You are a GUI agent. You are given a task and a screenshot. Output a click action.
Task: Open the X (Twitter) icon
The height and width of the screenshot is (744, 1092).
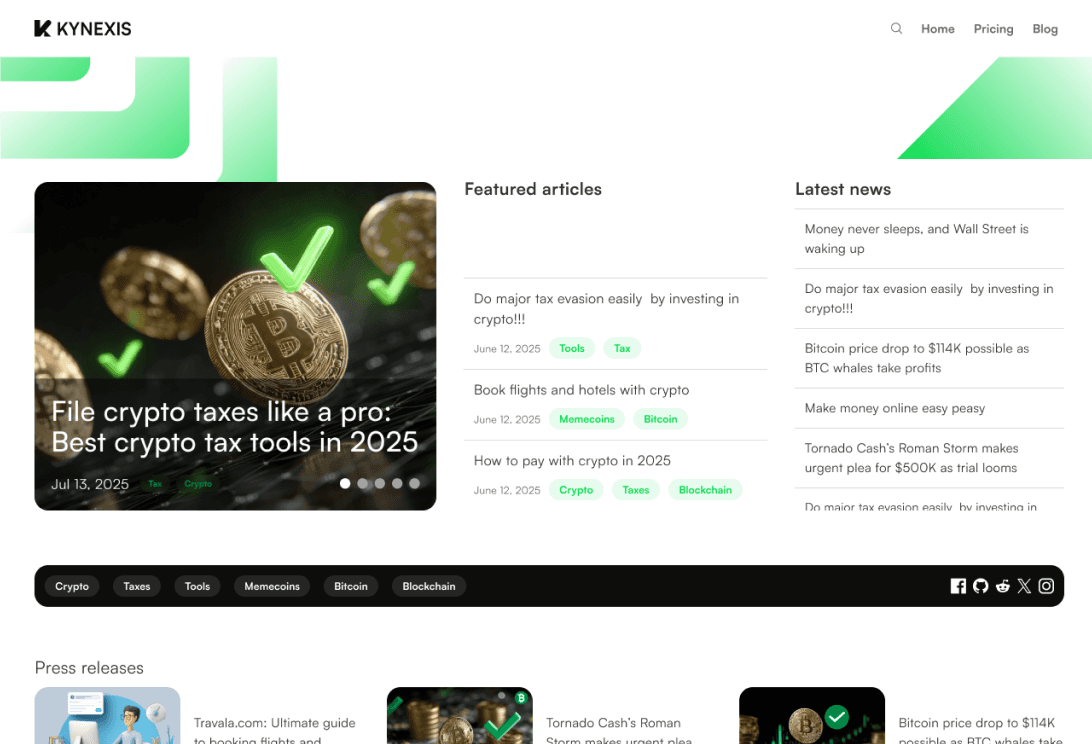tap(1024, 586)
